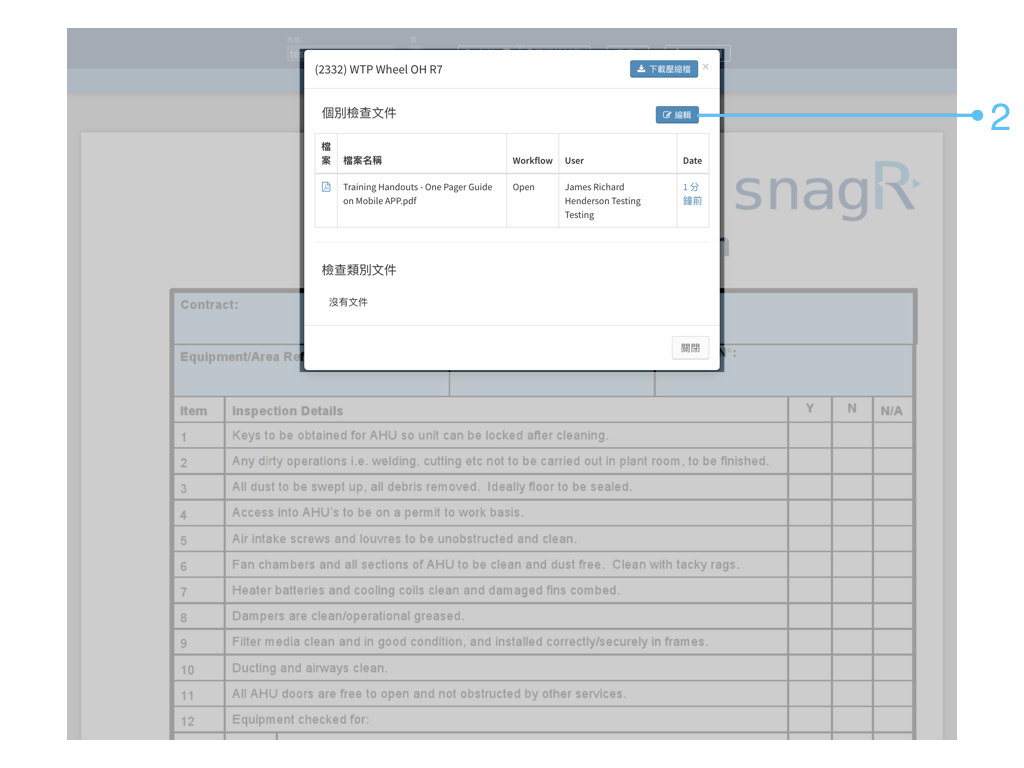This screenshot has height=768, width=1024.
Task: Click the dialog title '(2332) WTP Wheel OH R7'
Action: (379, 69)
